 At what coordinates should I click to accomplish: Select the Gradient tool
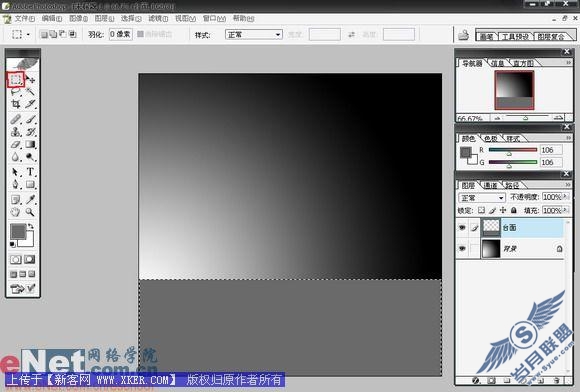coord(30,144)
